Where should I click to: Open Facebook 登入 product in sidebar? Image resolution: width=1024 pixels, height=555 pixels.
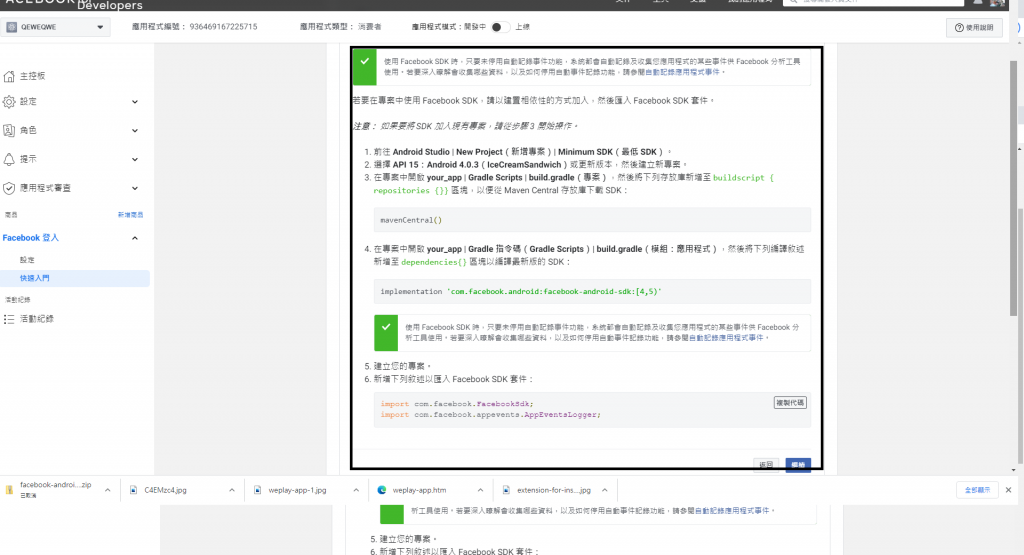(31, 238)
